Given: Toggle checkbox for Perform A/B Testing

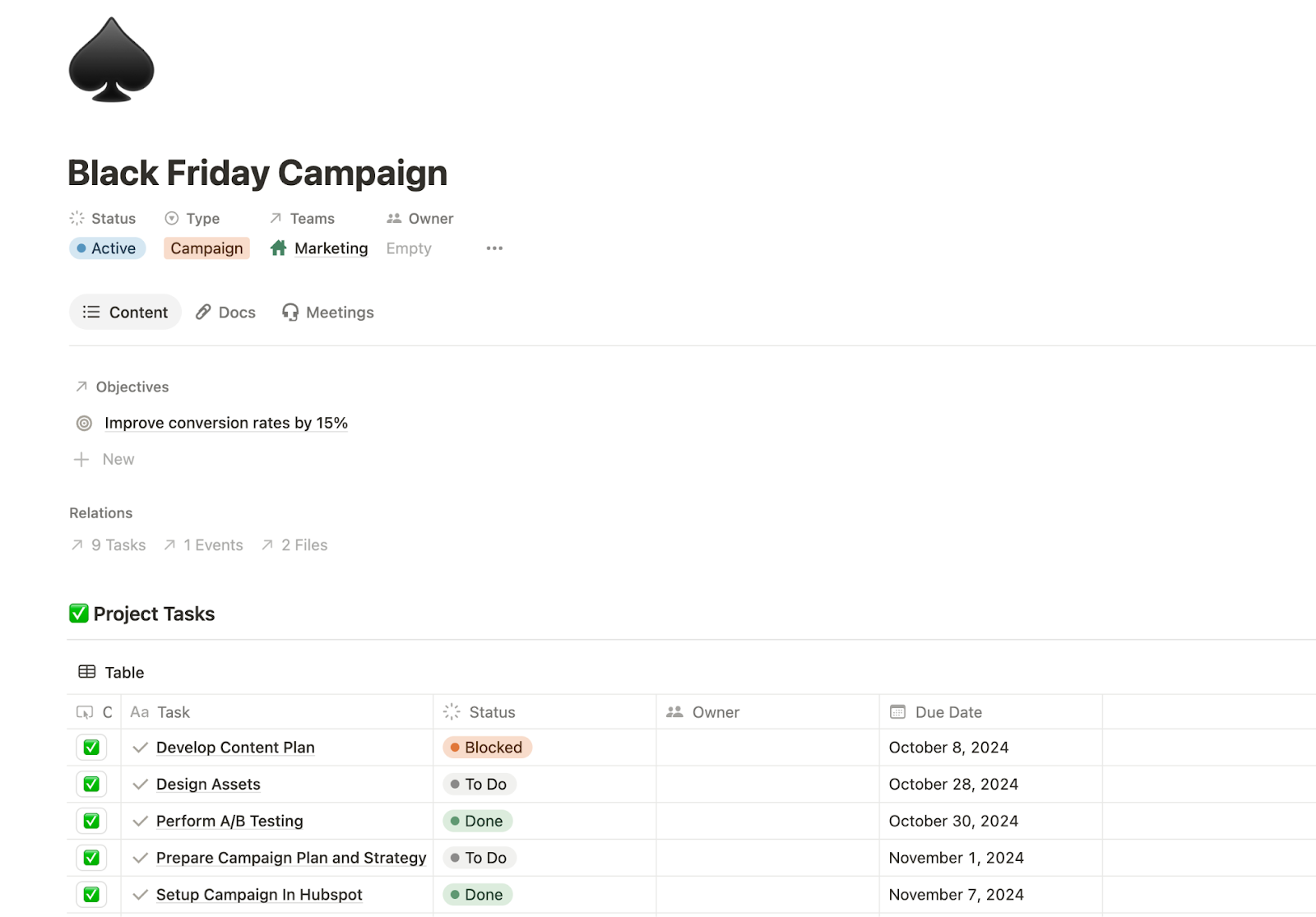Looking at the screenshot, I should tap(91, 821).
